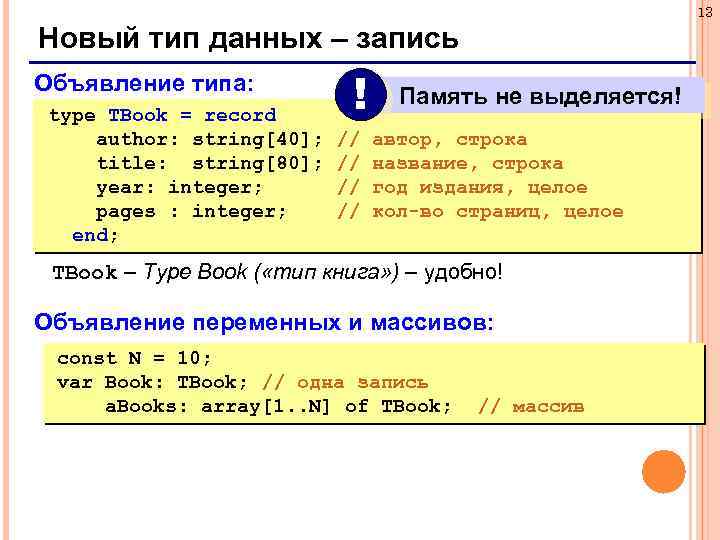Click the field "author: string[40];"

(x=209, y=139)
